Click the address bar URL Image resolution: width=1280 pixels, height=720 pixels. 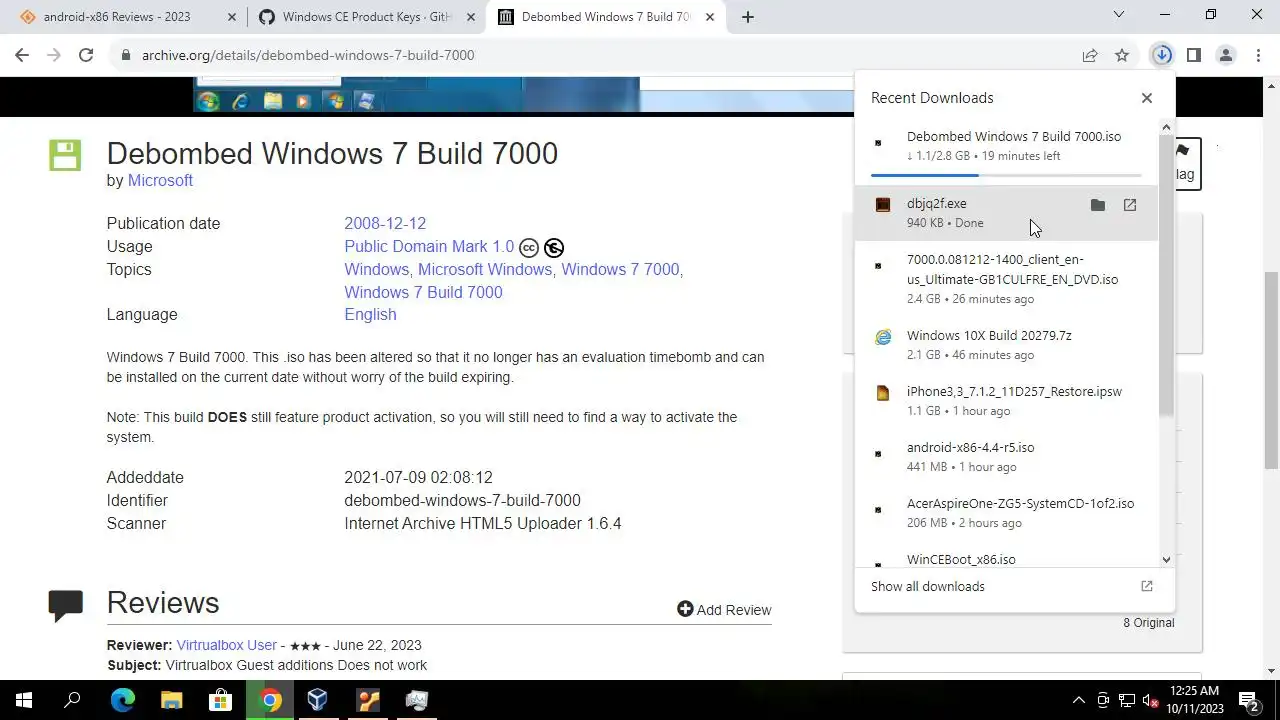308,55
